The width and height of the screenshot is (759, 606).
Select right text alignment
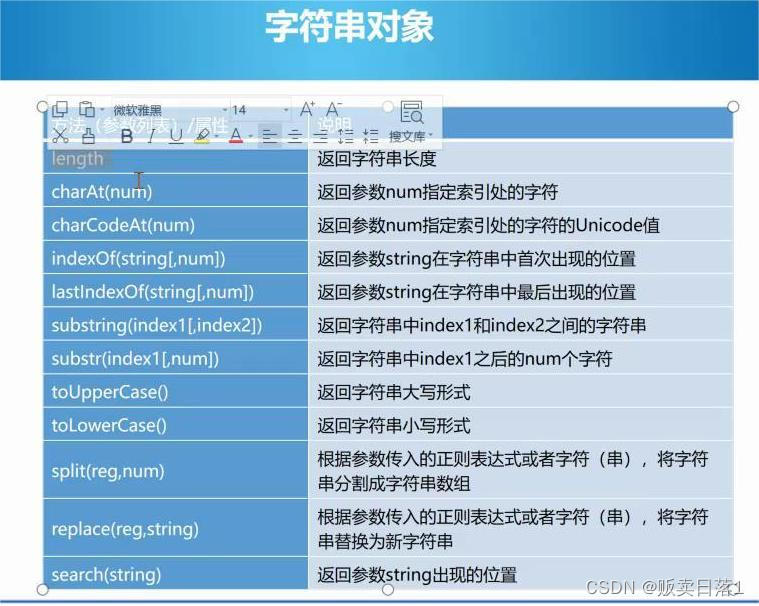320,136
